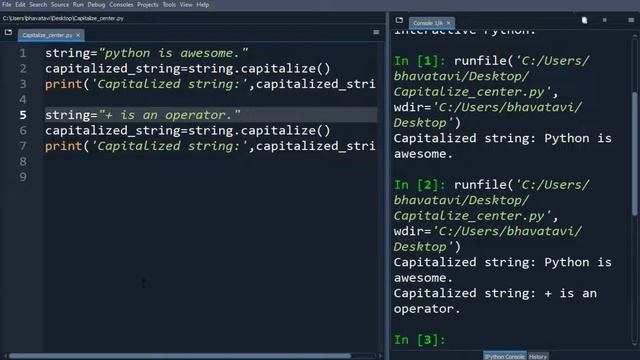Click the editor scroll right arrow
The width and height of the screenshot is (640, 360).
380,356
